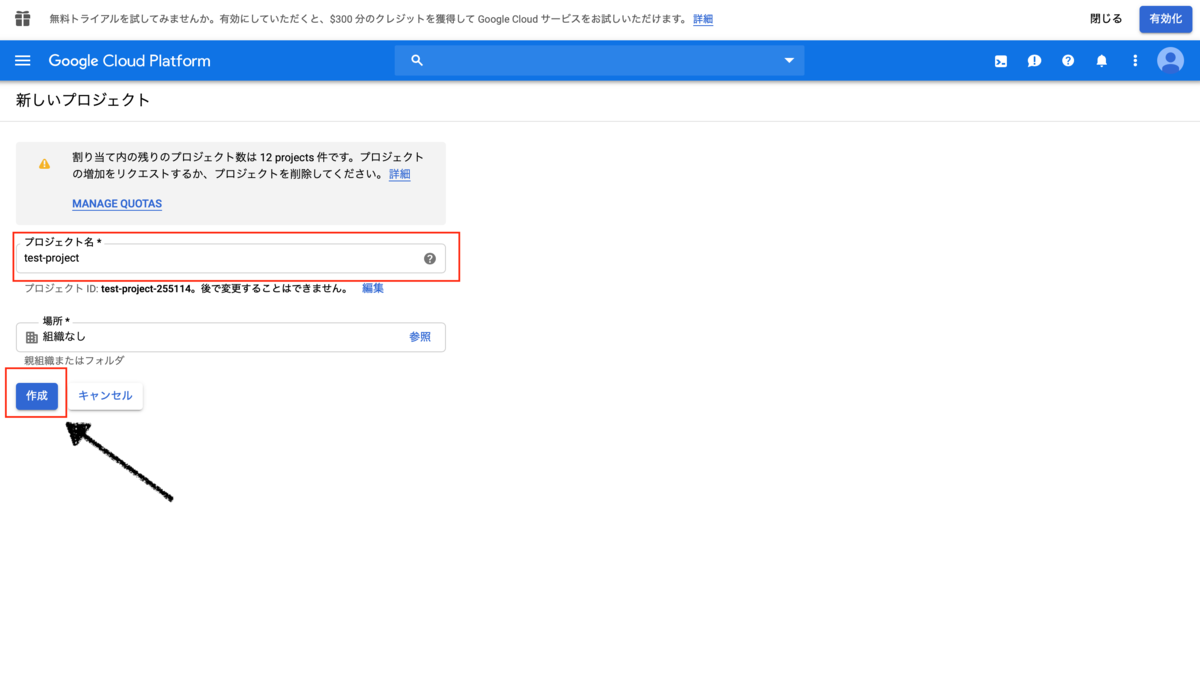The height and width of the screenshot is (681, 1200).
Task: Click the quota warning triangle icon
Action: 44,164
